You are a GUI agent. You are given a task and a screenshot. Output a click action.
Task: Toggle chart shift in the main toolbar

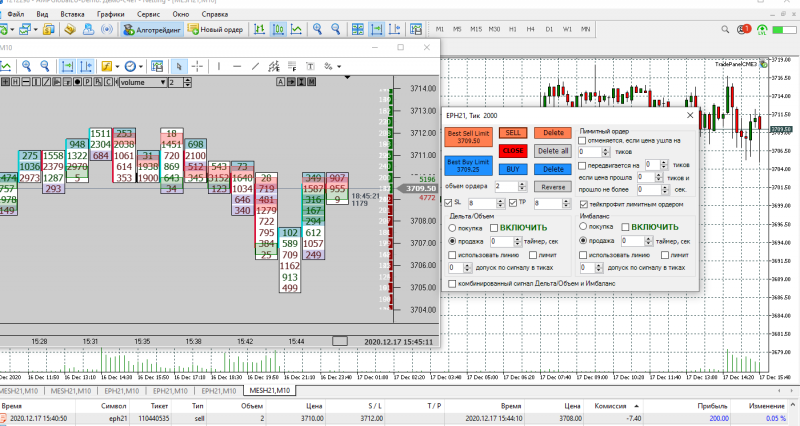(x=394, y=30)
